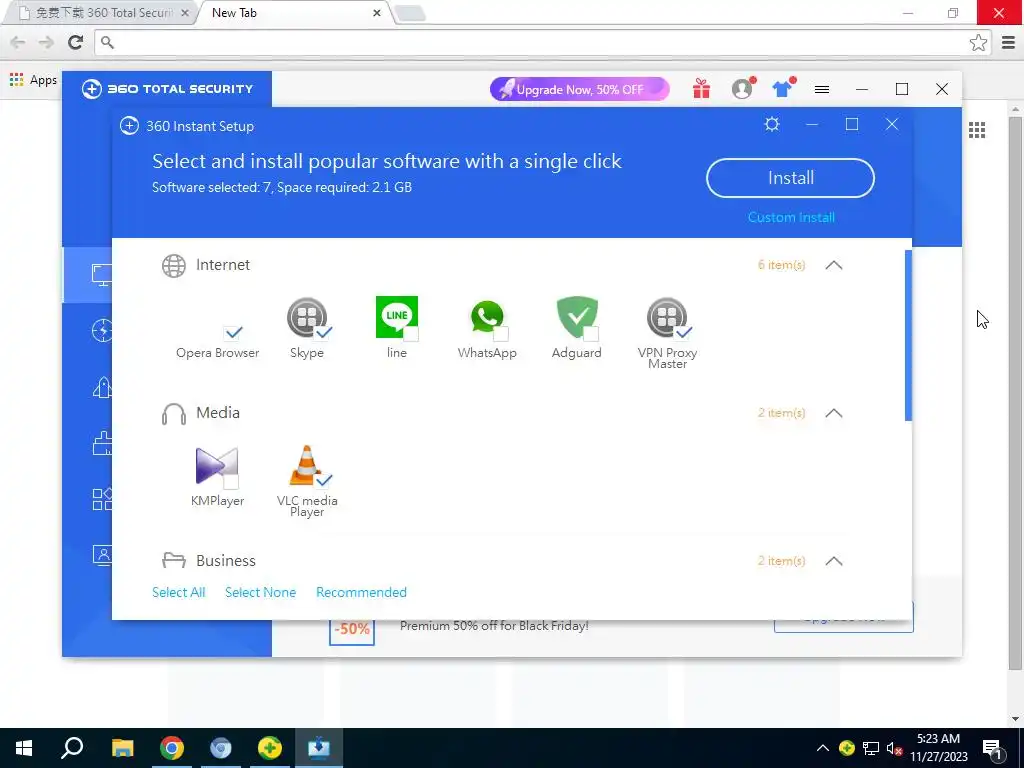The height and width of the screenshot is (768, 1024).
Task: Open Chrome from the Windows taskbar
Action: [x=172, y=748]
